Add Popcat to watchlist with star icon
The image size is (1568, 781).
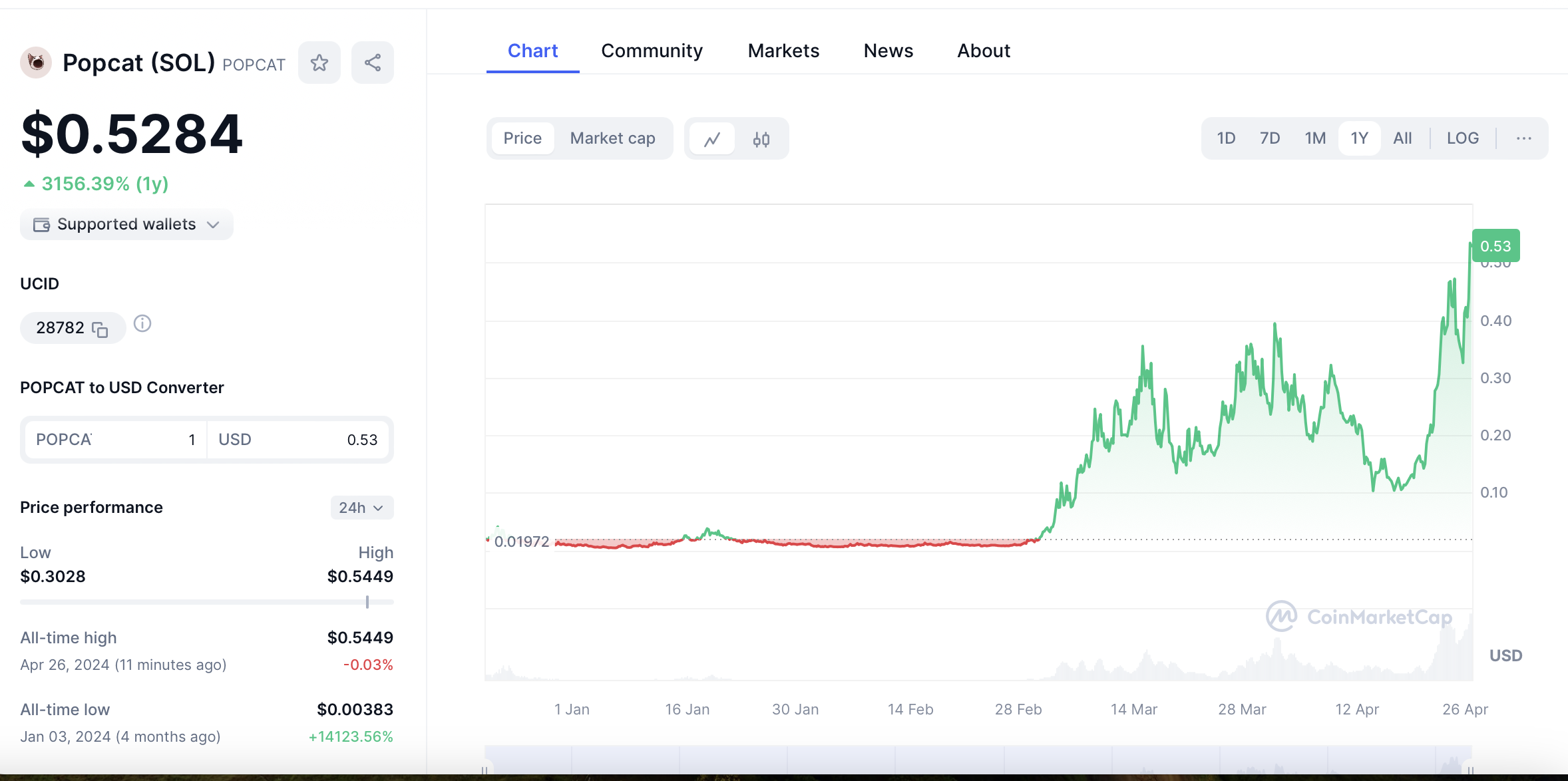point(319,63)
